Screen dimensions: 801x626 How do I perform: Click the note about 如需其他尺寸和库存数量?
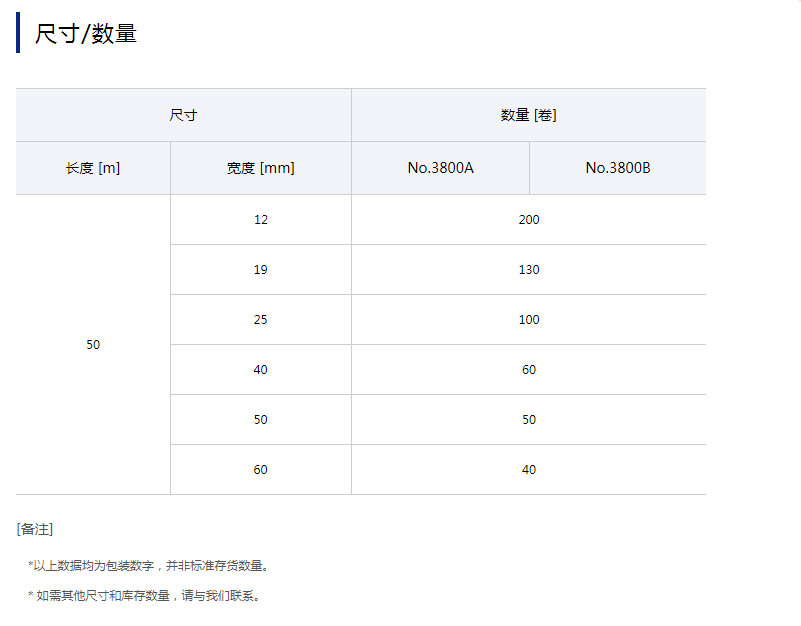click(x=145, y=596)
